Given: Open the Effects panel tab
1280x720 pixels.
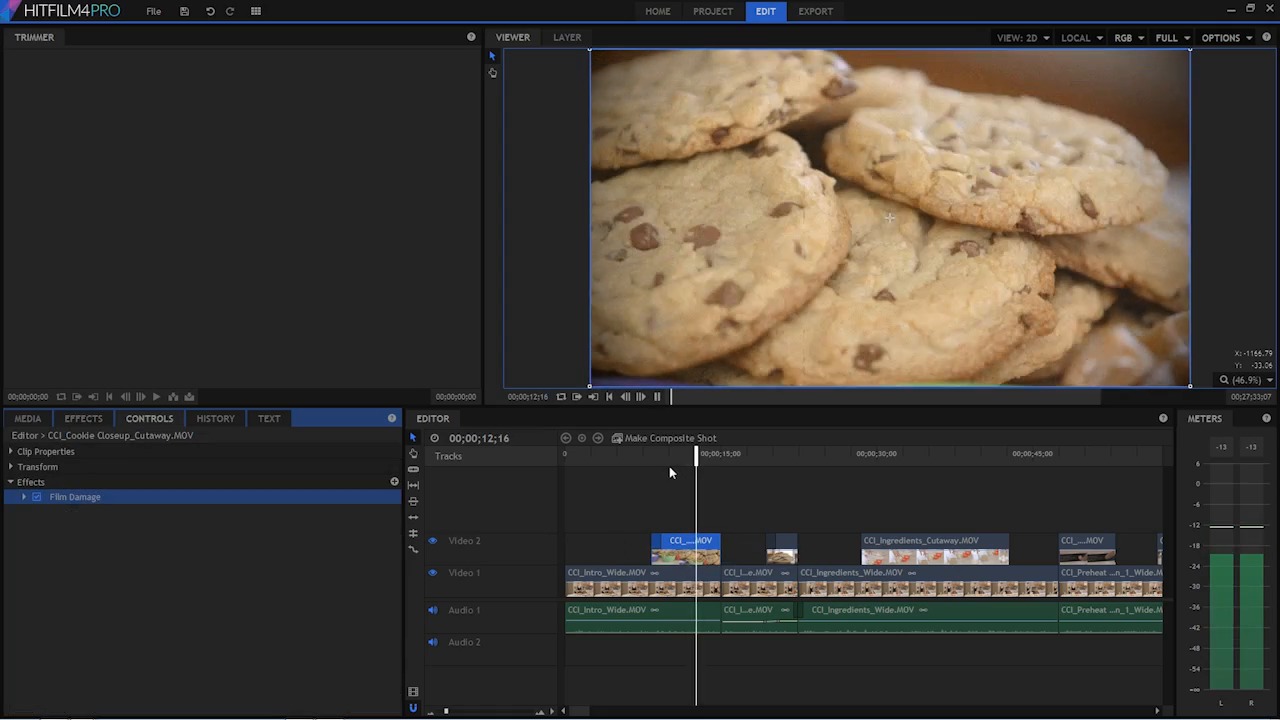Looking at the screenshot, I should [83, 419].
